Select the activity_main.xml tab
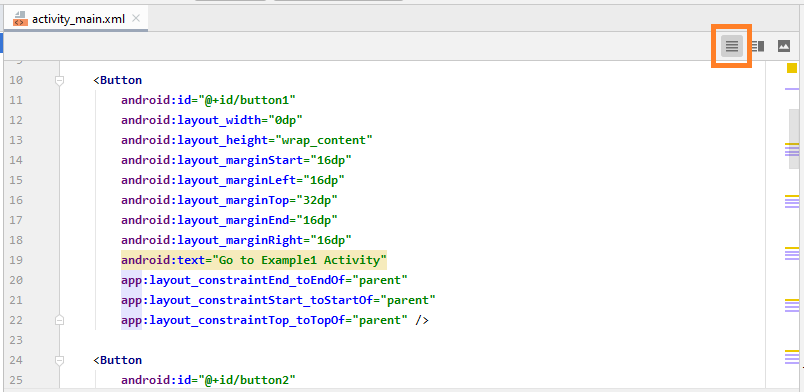 [x=76, y=19]
